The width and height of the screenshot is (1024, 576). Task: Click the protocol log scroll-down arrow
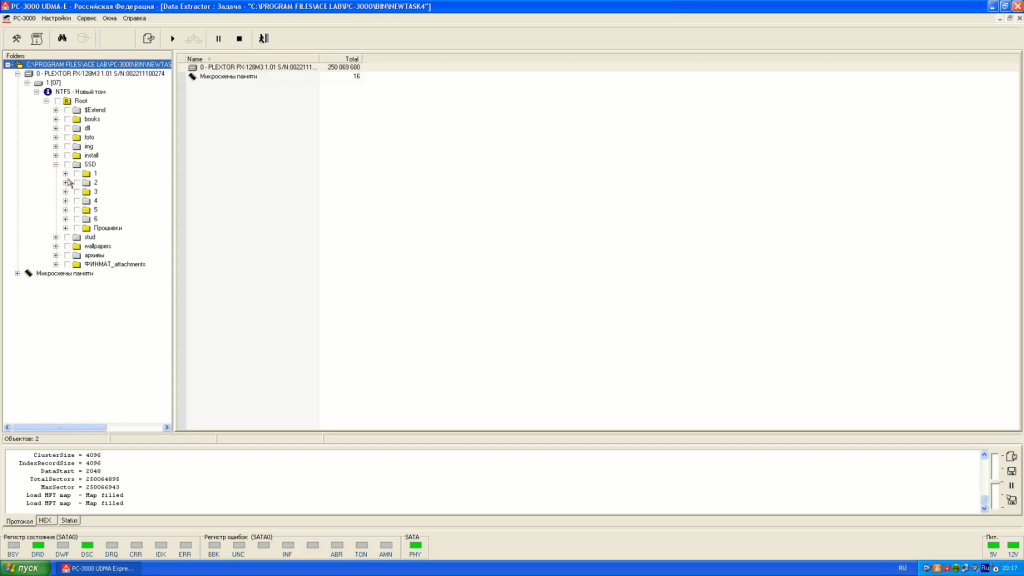(x=984, y=508)
